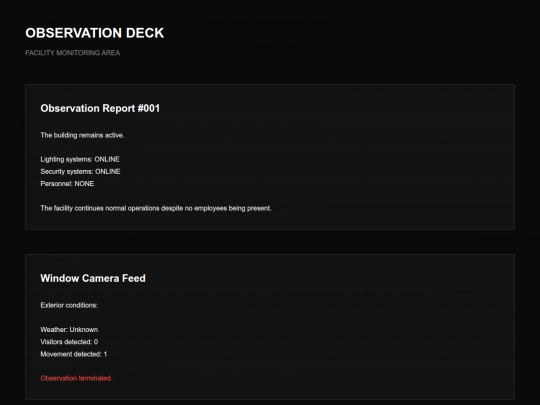Click 'Lighting systems: ONLINE' status line
The height and width of the screenshot is (405, 540).
point(80,159)
